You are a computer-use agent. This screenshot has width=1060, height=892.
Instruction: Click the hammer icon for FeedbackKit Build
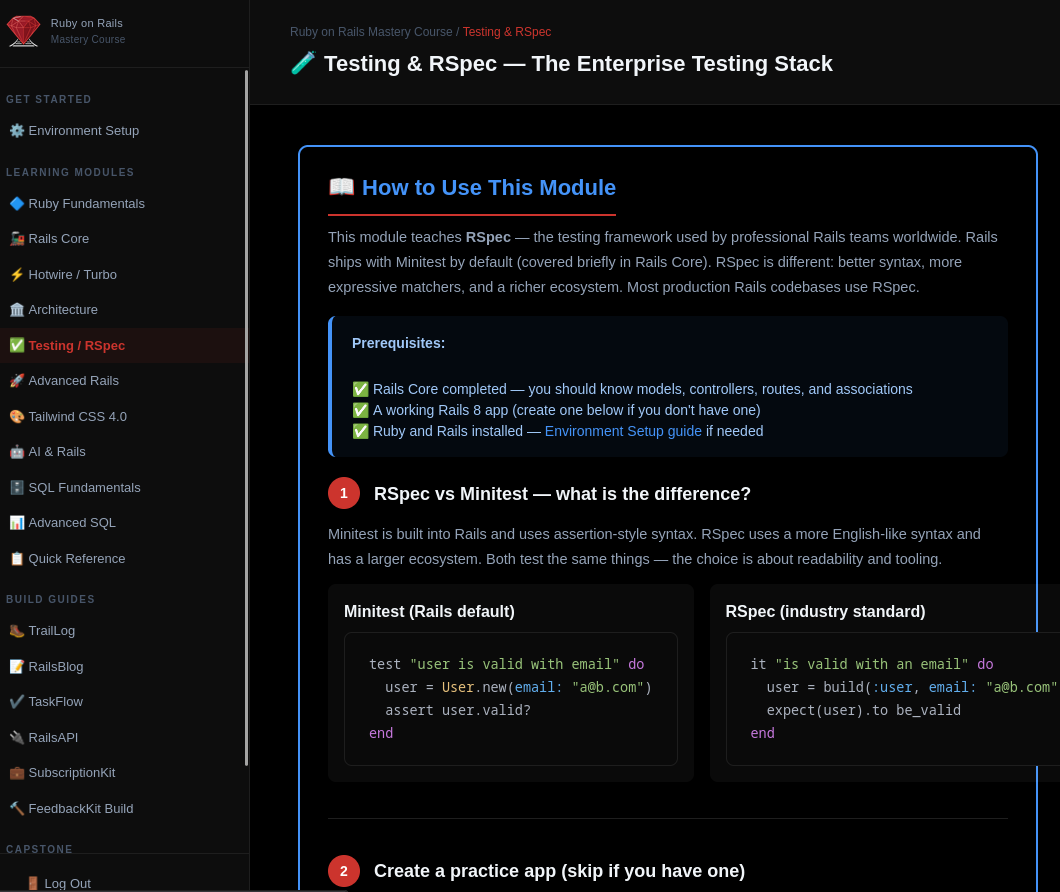point(17,809)
